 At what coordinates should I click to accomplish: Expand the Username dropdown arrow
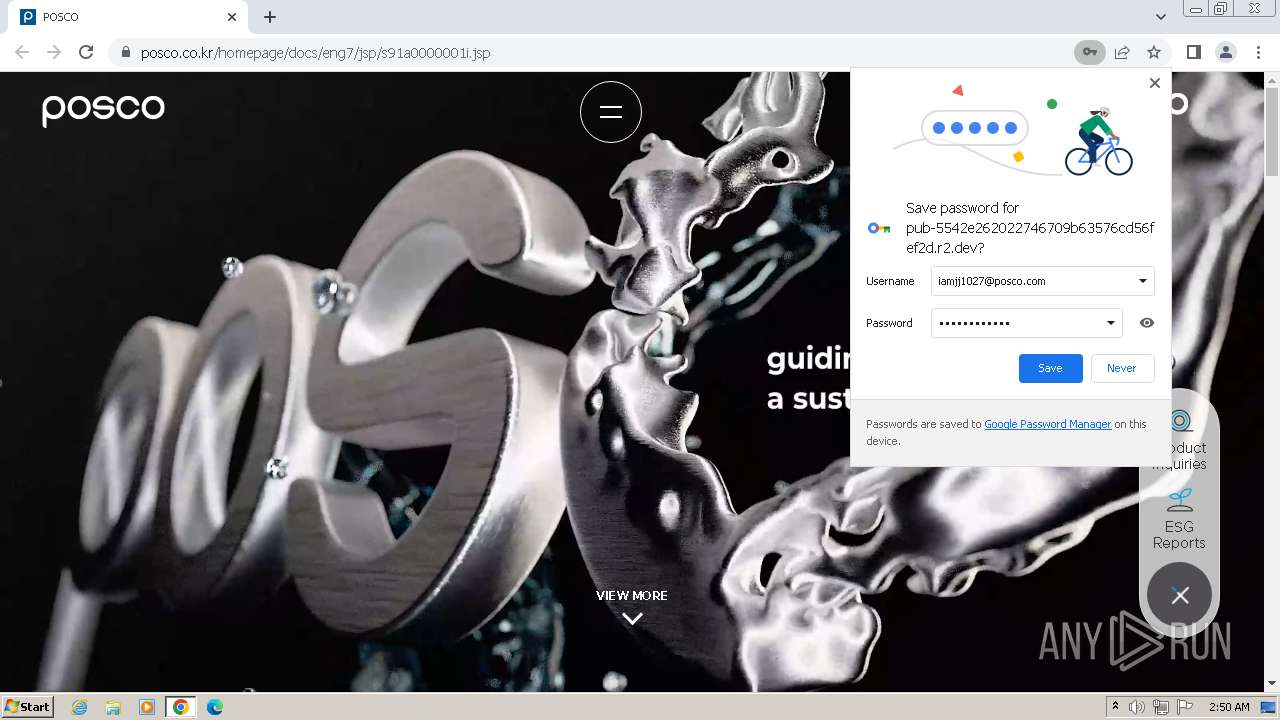pos(1142,281)
